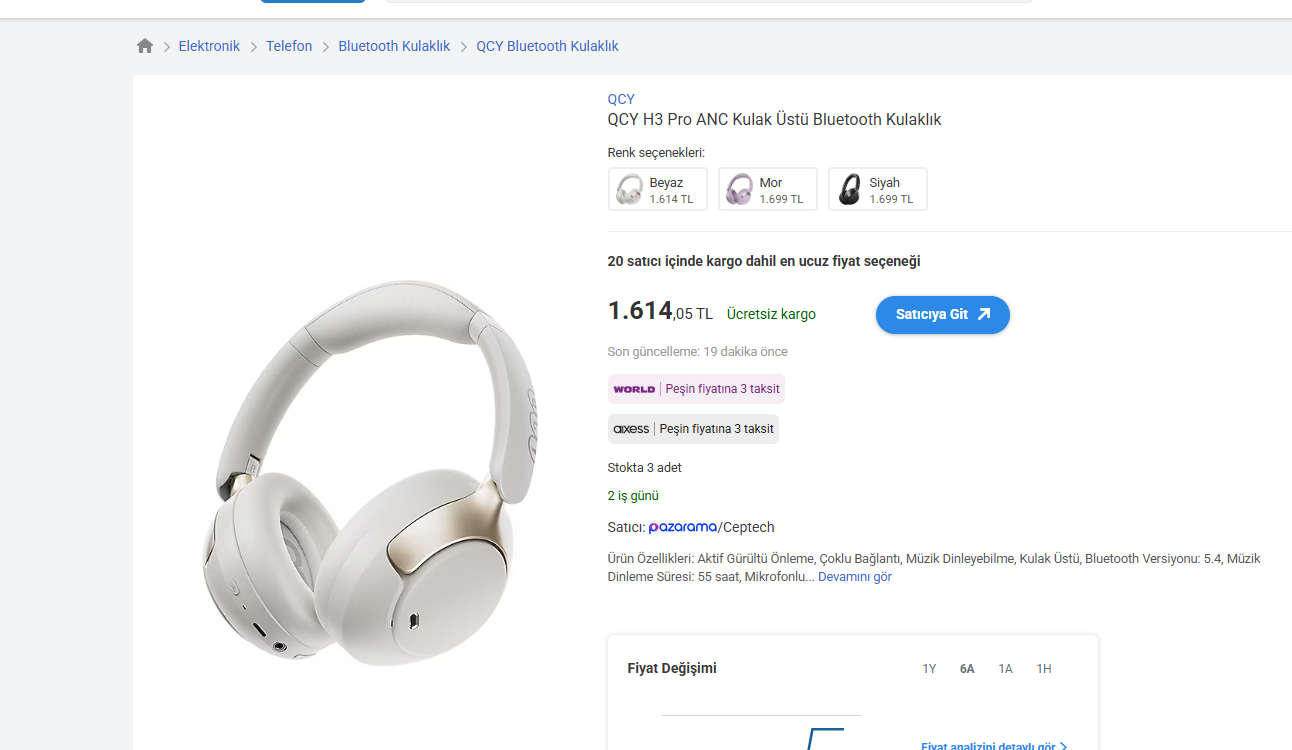Switch chart to 1H range
This screenshot has width=1292, height=750.
point(1043,669)
